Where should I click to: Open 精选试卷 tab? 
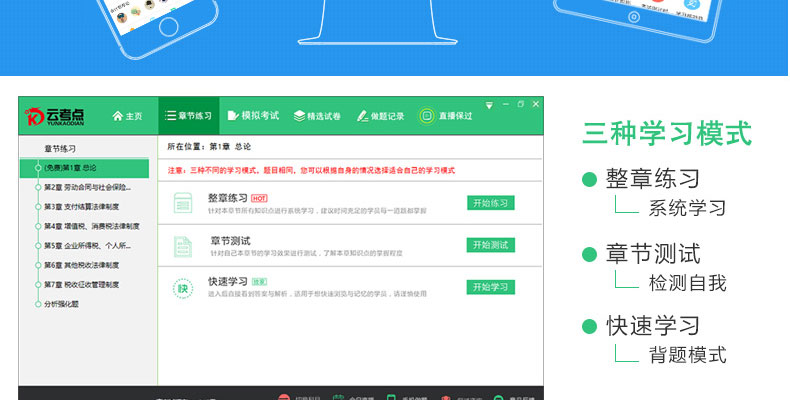click(x=317, y=116)
